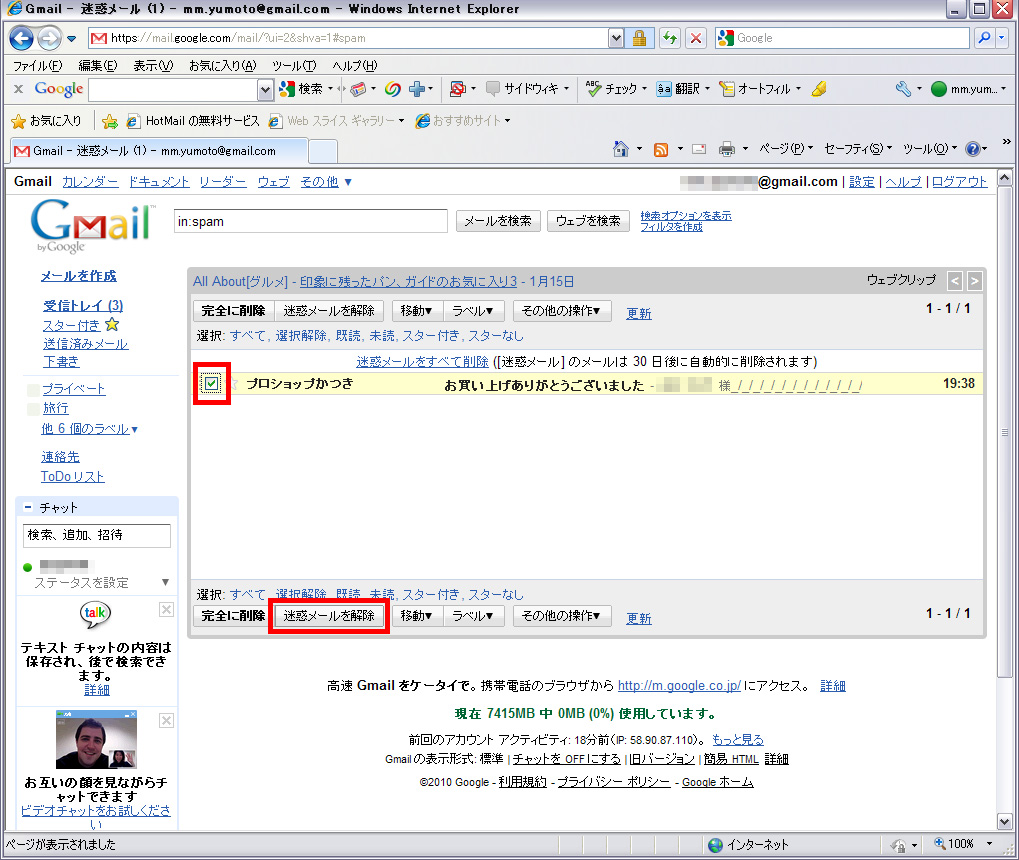Open the bottom その他の操作 dropdown
Screen dimensions: 1019x860
[x=561, y=616]
